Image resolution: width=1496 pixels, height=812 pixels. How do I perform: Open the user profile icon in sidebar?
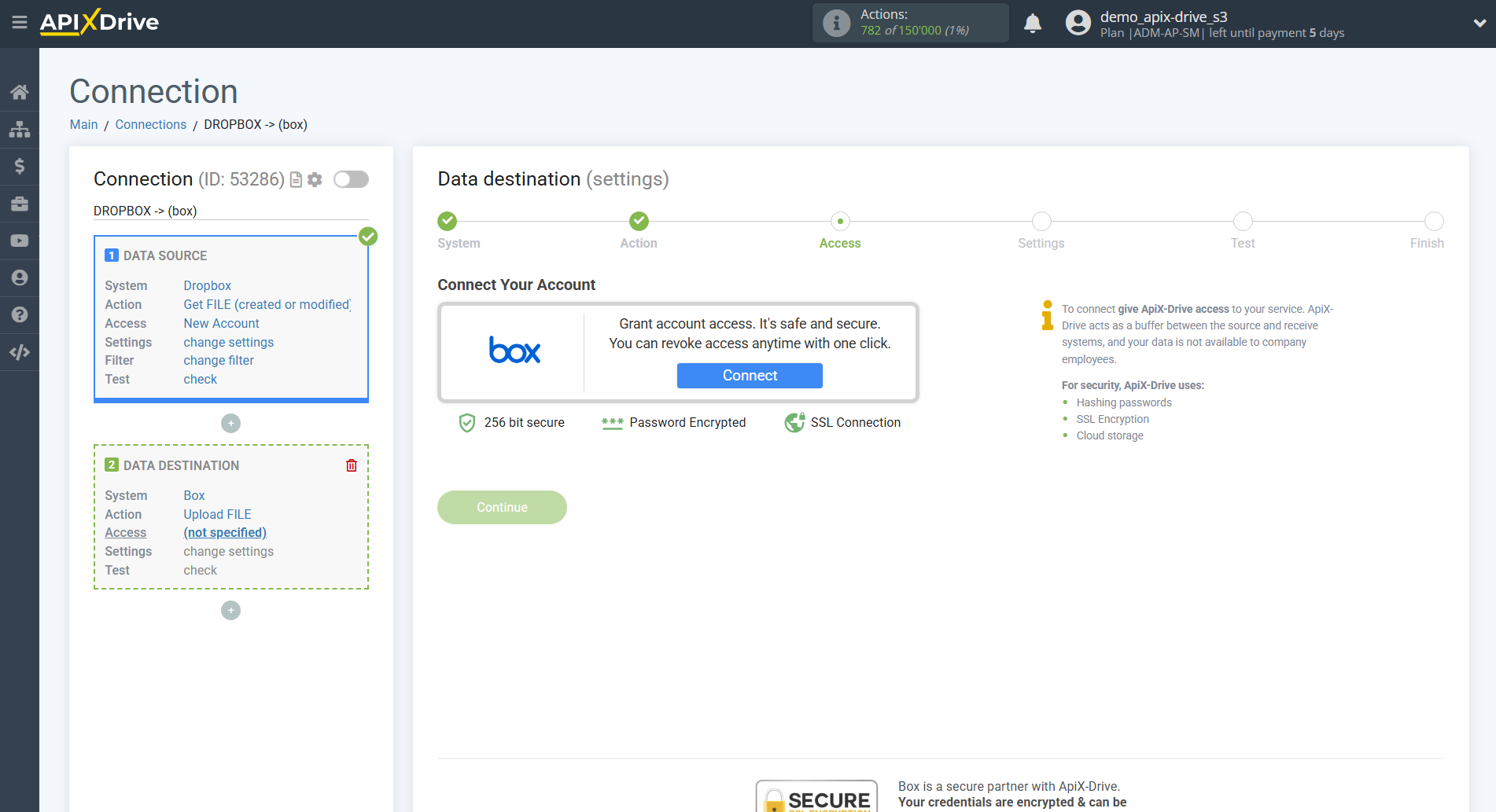coord(20,277)
